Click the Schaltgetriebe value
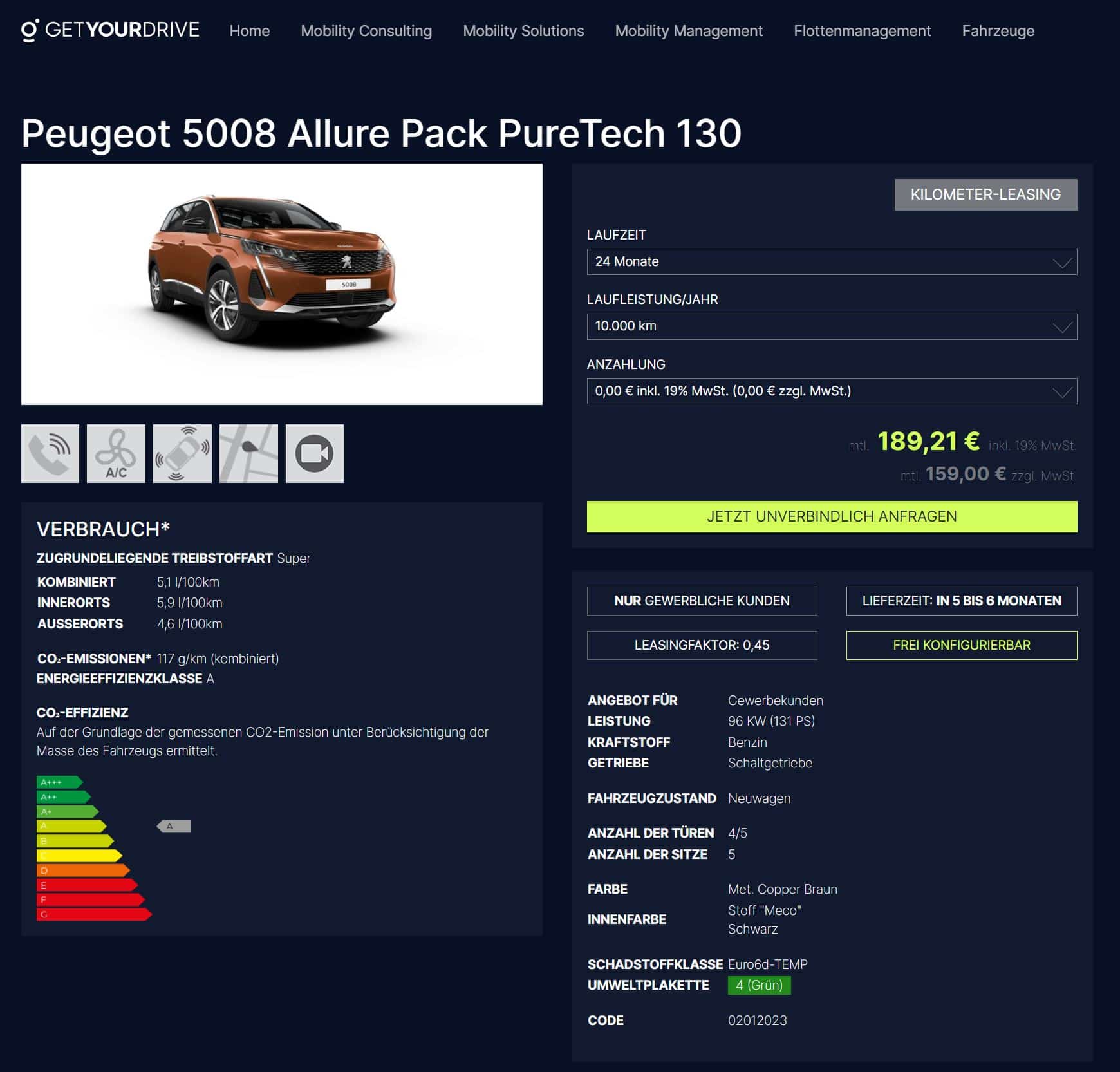 pos(770,763)
